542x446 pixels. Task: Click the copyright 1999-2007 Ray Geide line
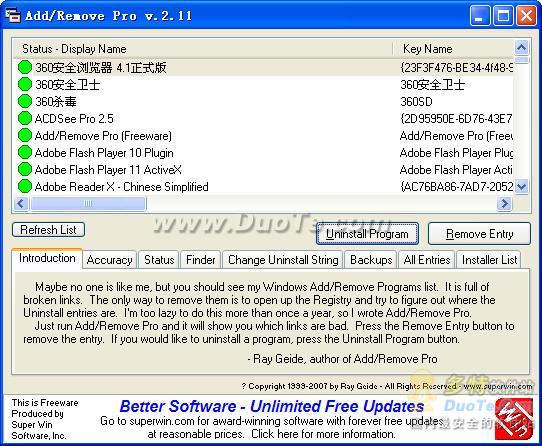click(x=387, y=386)
